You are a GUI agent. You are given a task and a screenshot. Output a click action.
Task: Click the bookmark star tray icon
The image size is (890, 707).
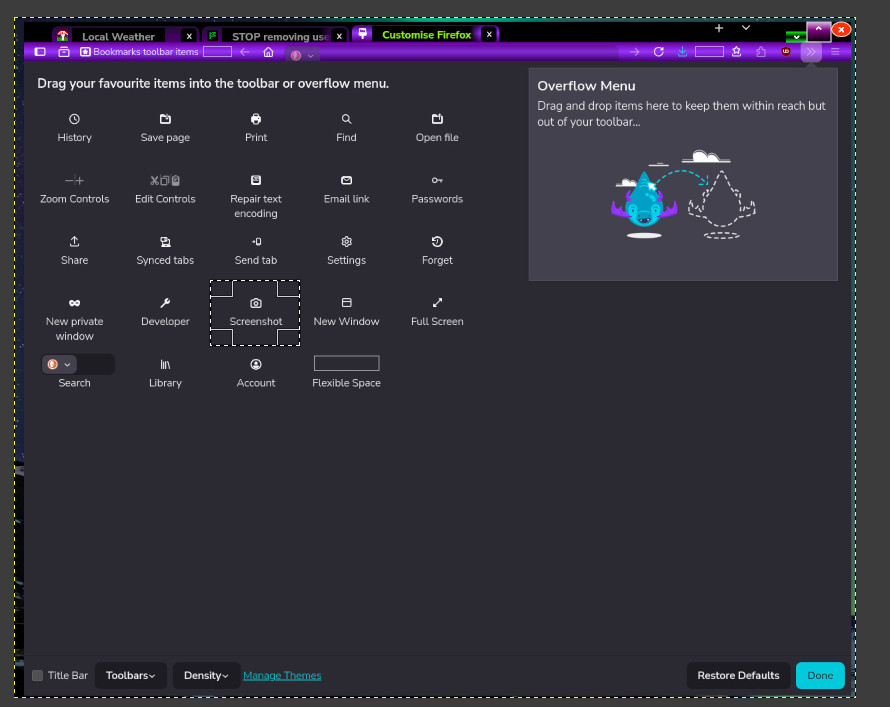(x=737, y=52)
